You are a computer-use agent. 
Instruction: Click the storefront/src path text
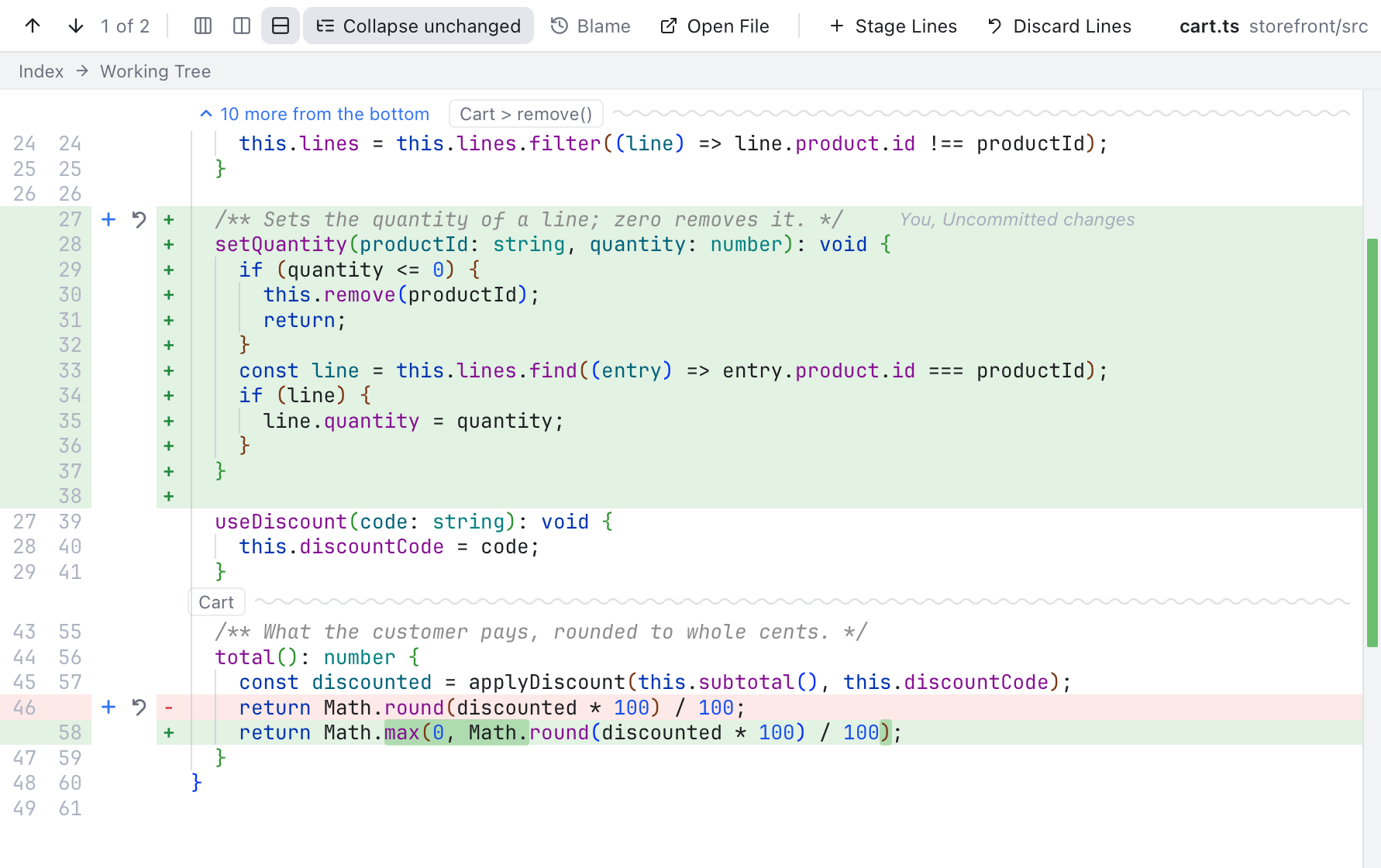[1308, 26]
